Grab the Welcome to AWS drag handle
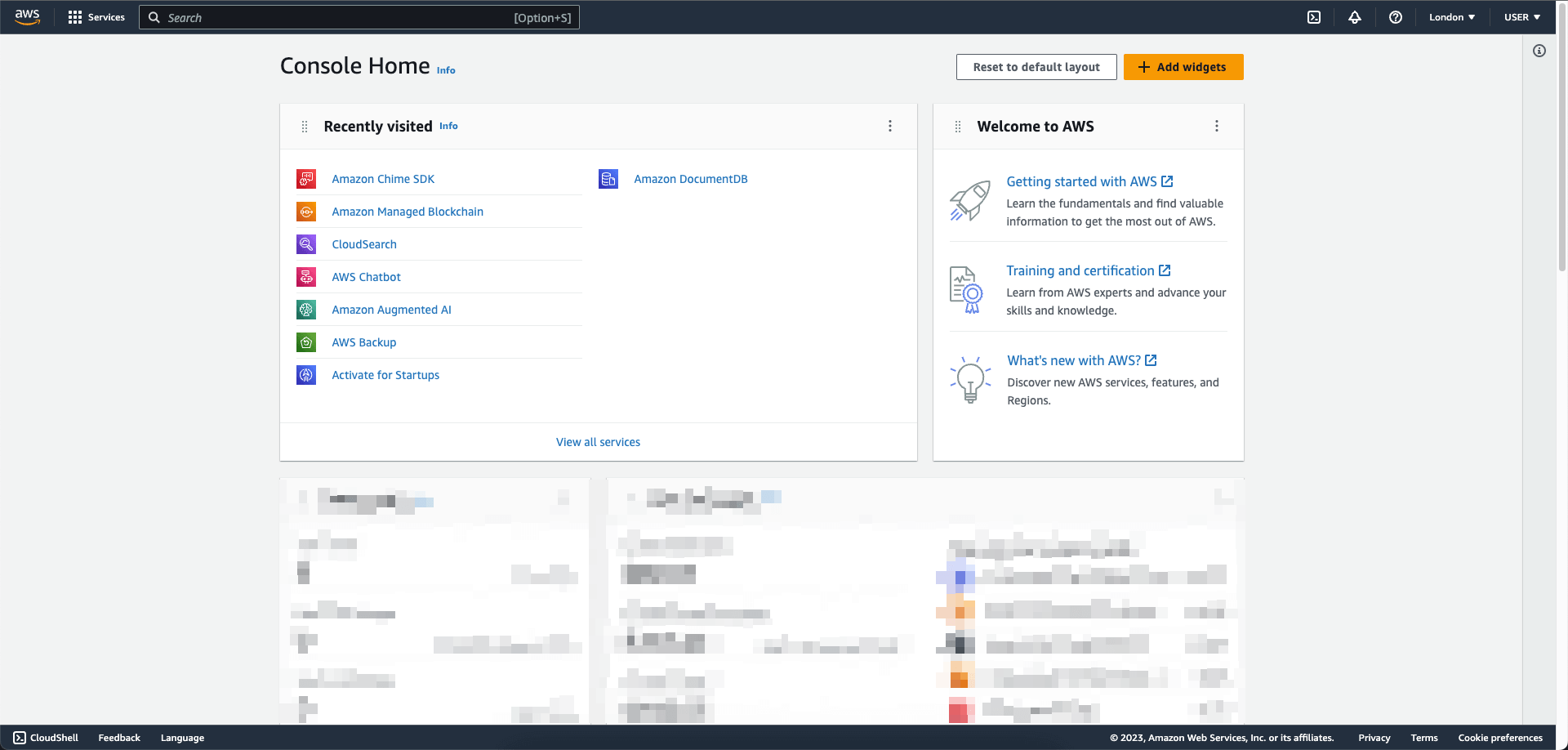Screen dimensions: 1568x750 click(x=958, y=127)
